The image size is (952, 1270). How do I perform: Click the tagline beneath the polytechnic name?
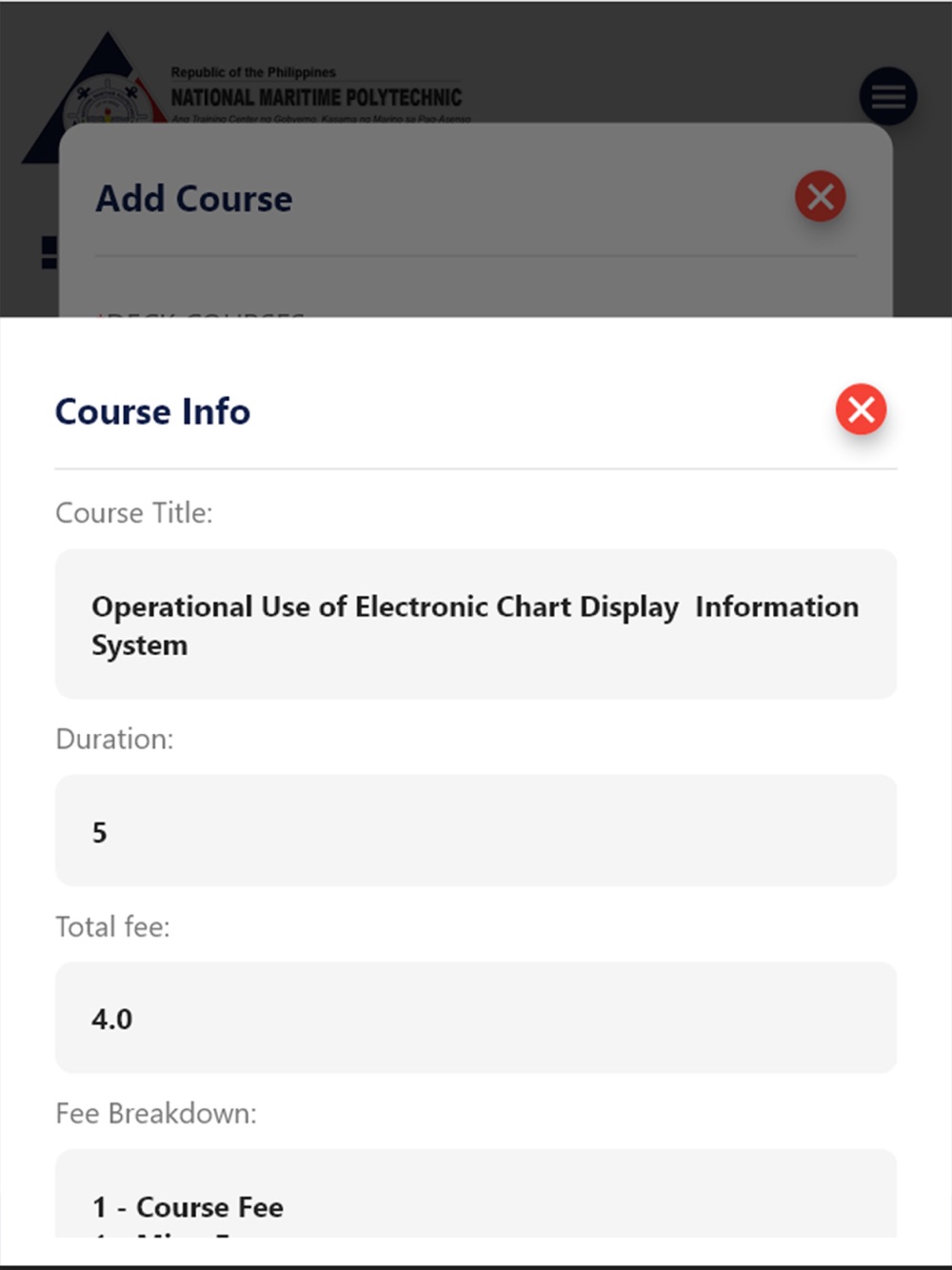(321, 119)
